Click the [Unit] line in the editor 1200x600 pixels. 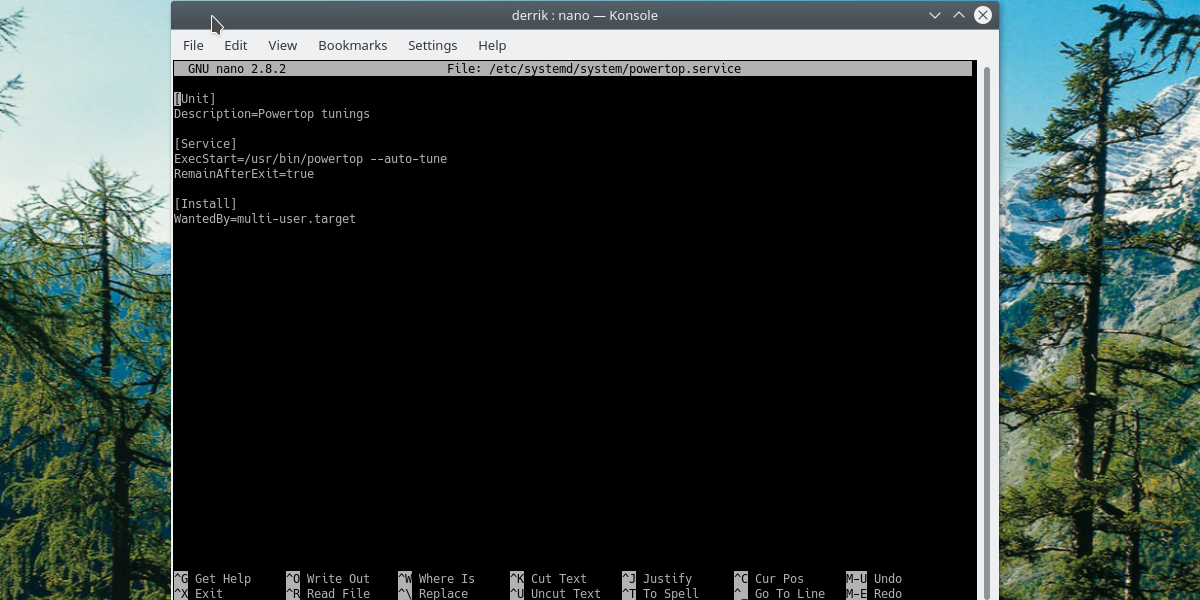pyautogui.click(x=195, y=99)
